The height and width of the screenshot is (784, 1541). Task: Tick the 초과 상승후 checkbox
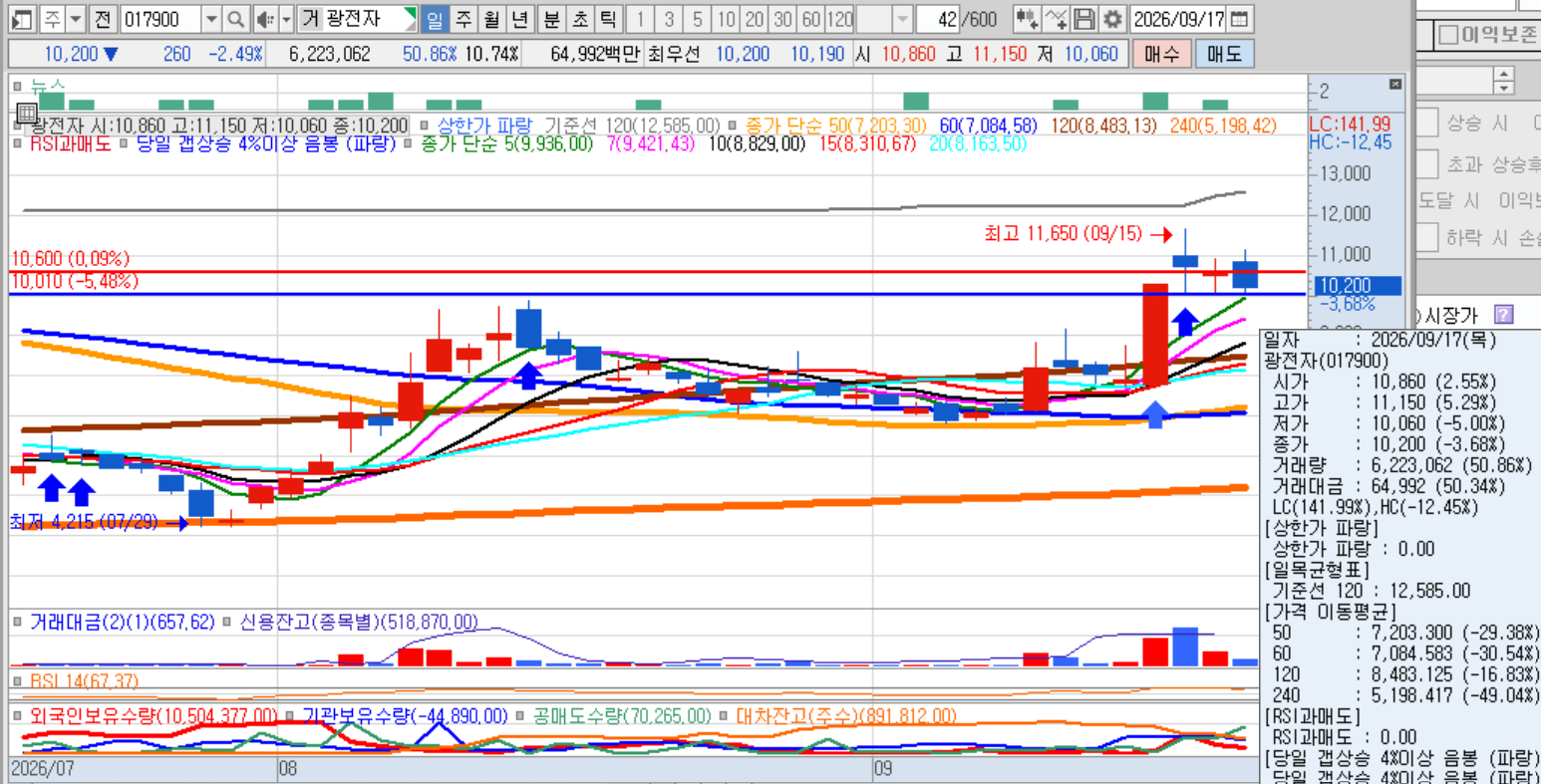click(x=1427, y=163)
